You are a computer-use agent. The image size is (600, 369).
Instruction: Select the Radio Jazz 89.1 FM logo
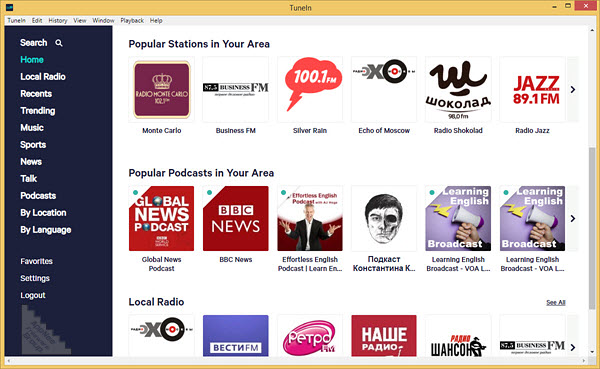click(x=532, y=90)
